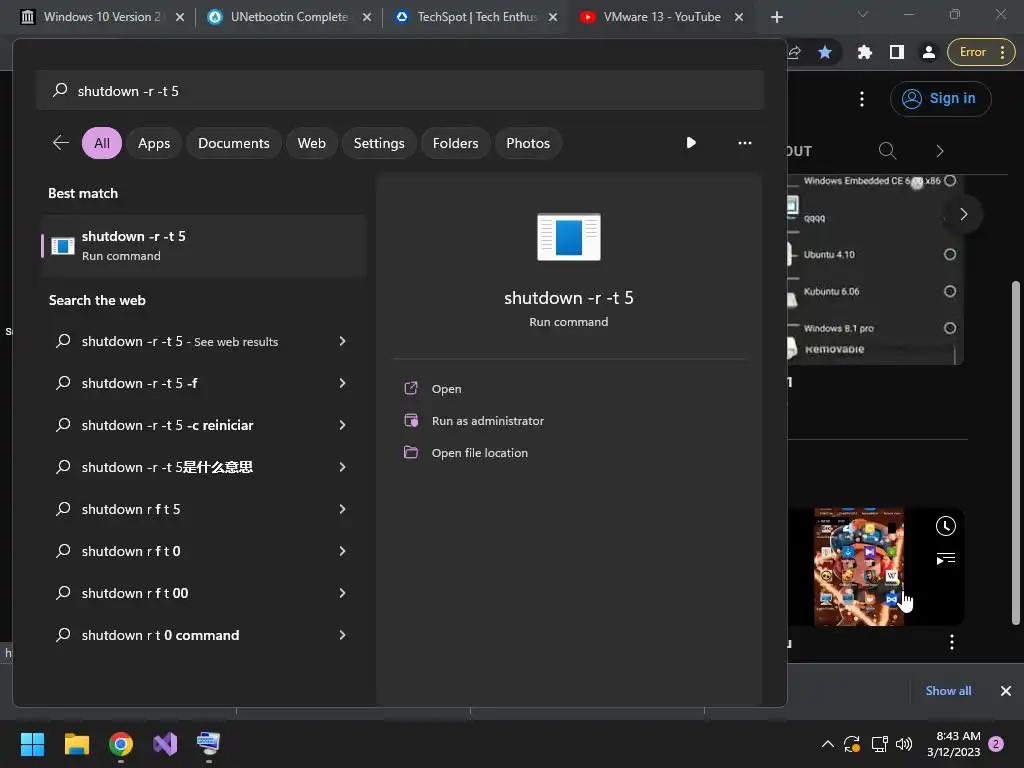The height and width of the screenshot is (768, 1024).
Task: Open Chrome profile avatar icon
Action: 928,52
